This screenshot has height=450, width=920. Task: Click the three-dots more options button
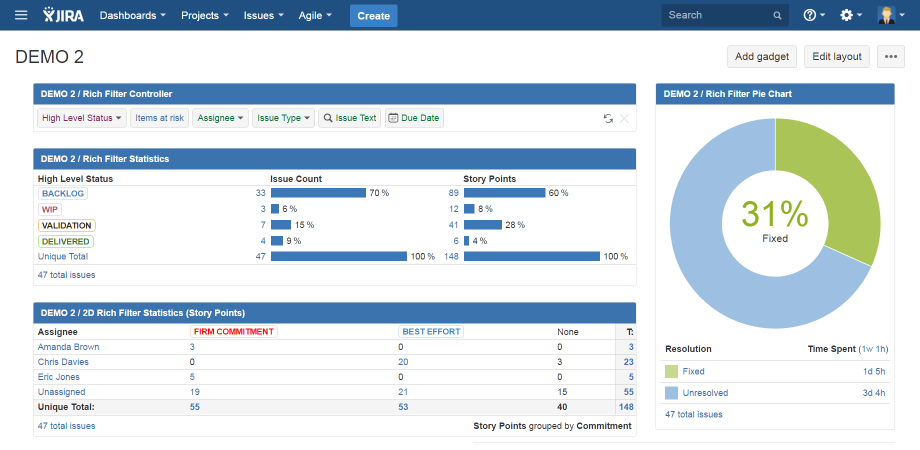pyautogui.click(x=890, y=57)
